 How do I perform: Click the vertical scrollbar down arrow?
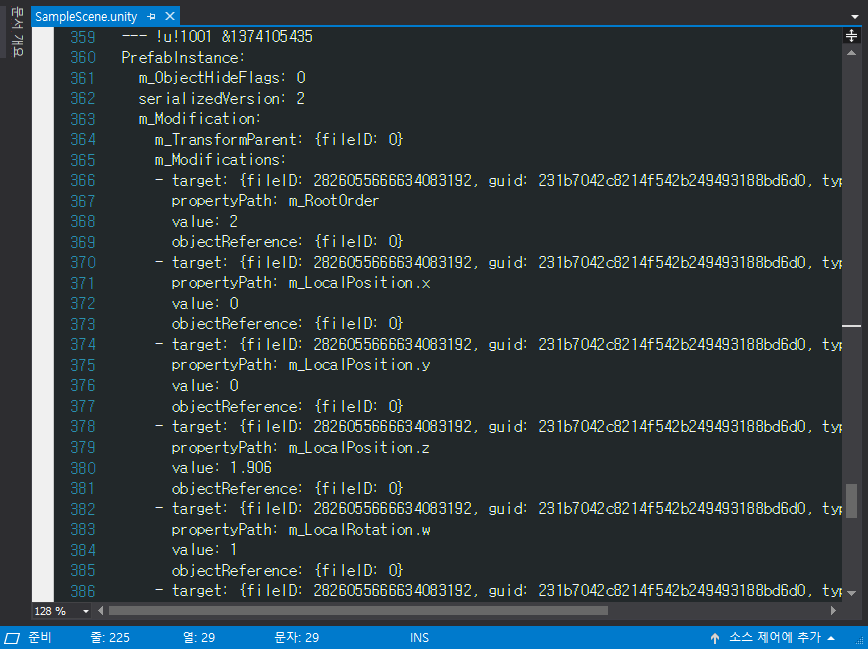[851, 593]
